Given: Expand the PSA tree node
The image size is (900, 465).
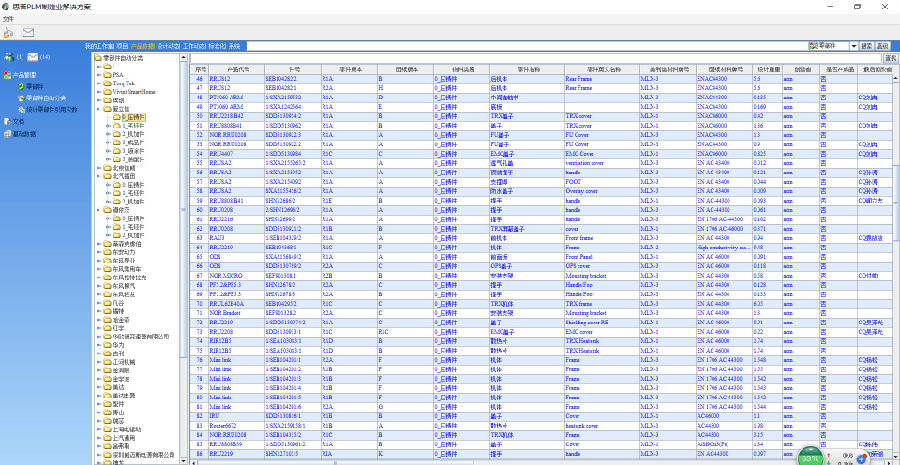Looking at the screenshot, I should pos(99,75).
